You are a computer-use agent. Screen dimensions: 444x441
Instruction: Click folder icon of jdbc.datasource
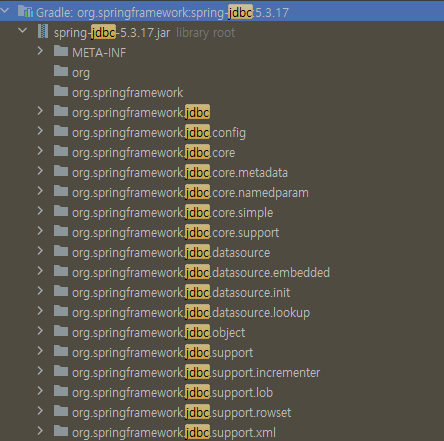(x=61, y=251)
